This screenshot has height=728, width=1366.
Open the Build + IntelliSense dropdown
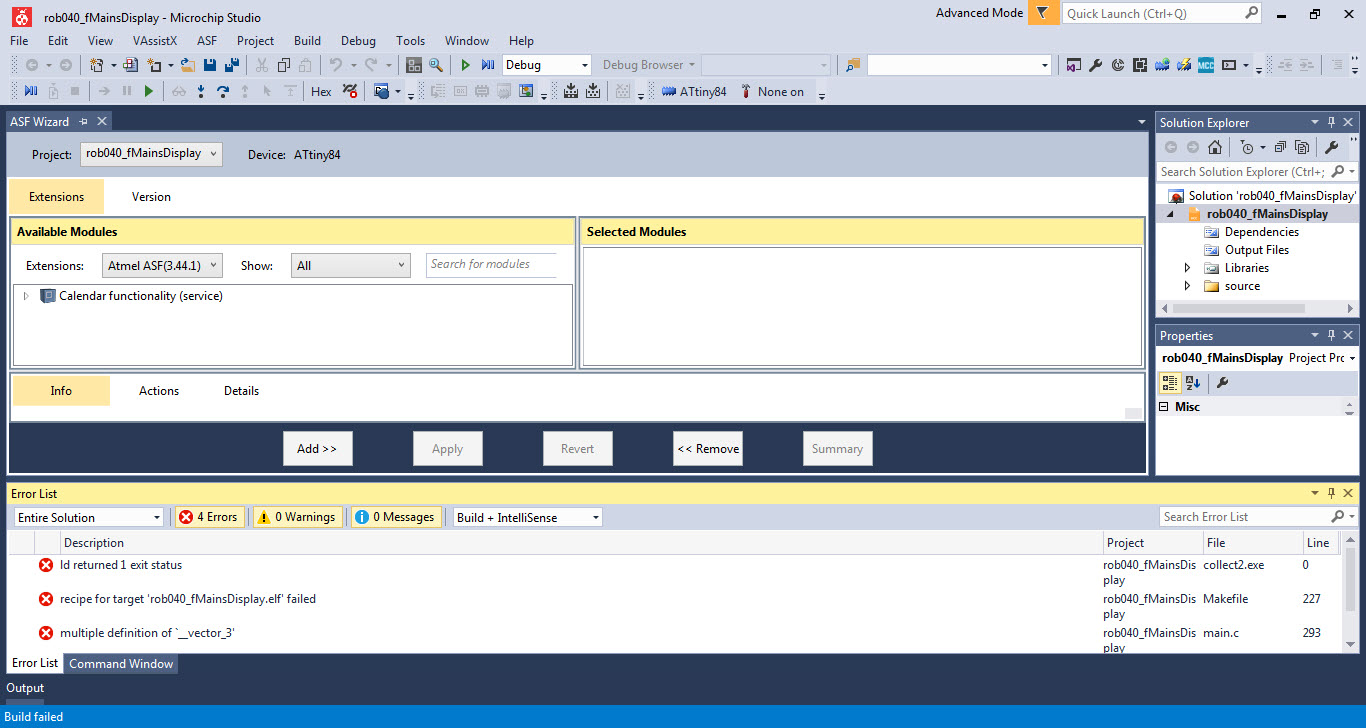[x=528, y=517]
